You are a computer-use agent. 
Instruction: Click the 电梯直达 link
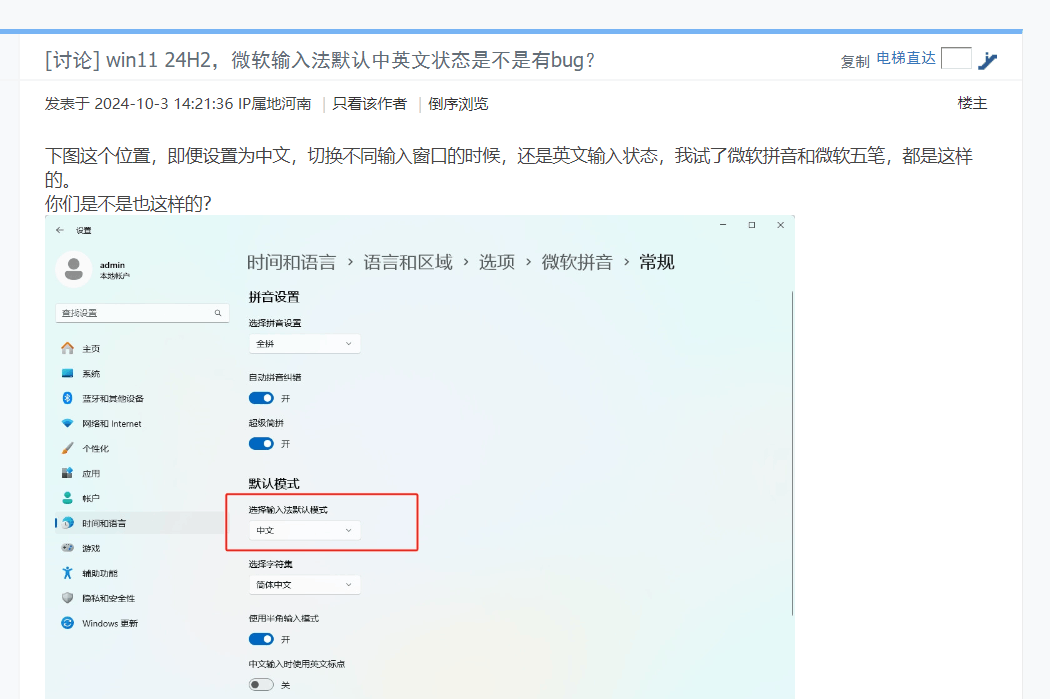pyautogui.click(x=906, y=58)
